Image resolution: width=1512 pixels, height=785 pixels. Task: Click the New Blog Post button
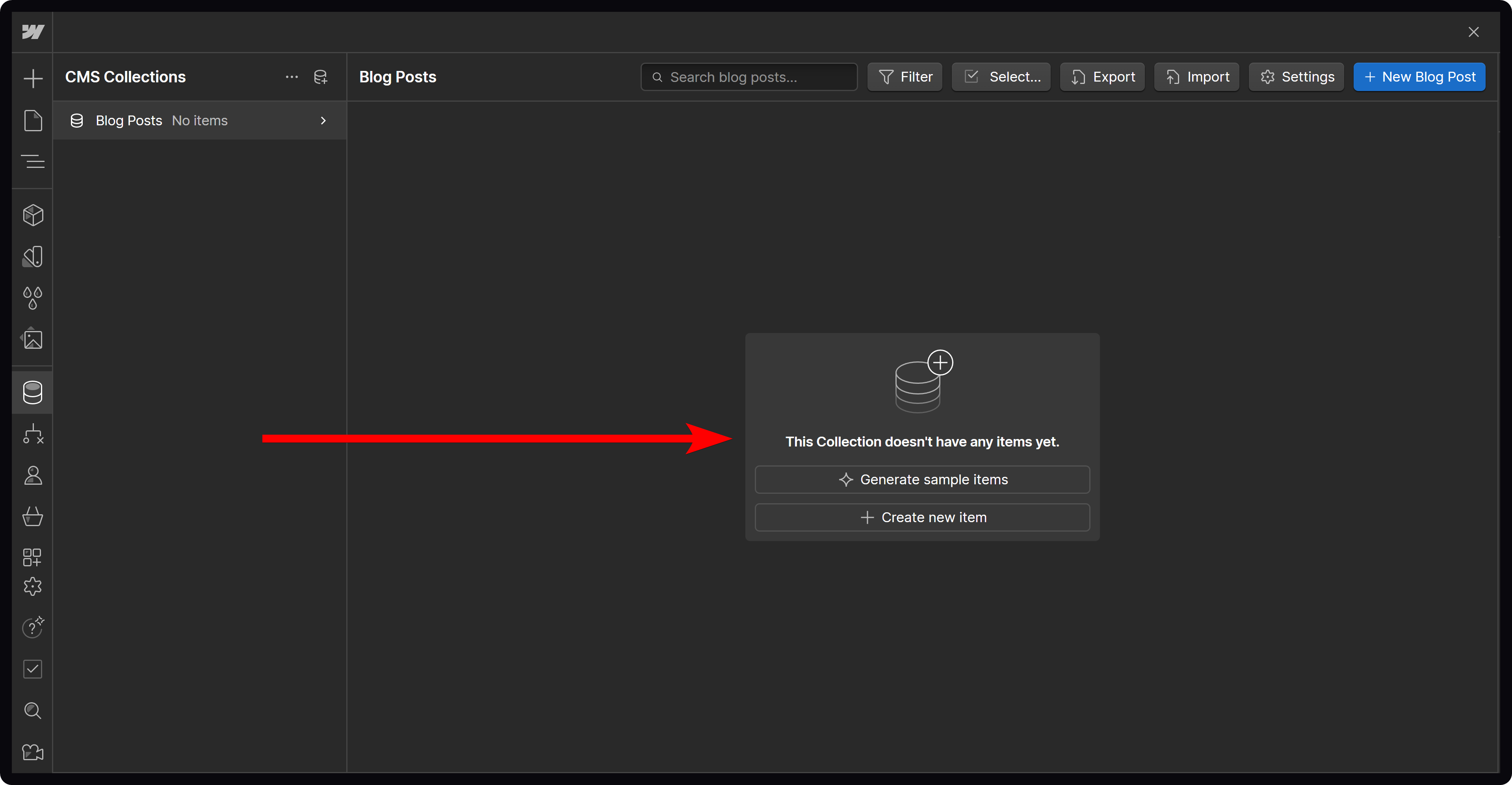coord(1419,76)
